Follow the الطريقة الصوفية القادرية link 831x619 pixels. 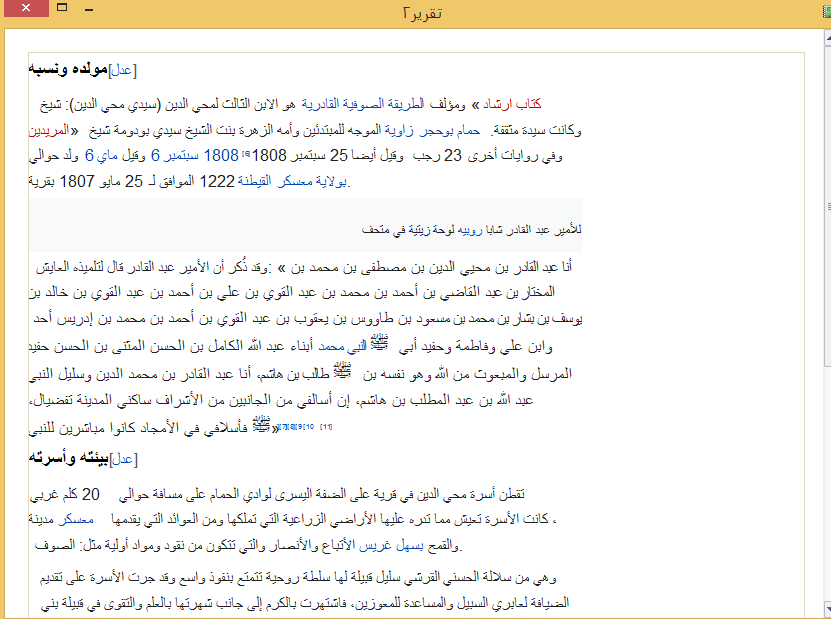coord(363,104)
